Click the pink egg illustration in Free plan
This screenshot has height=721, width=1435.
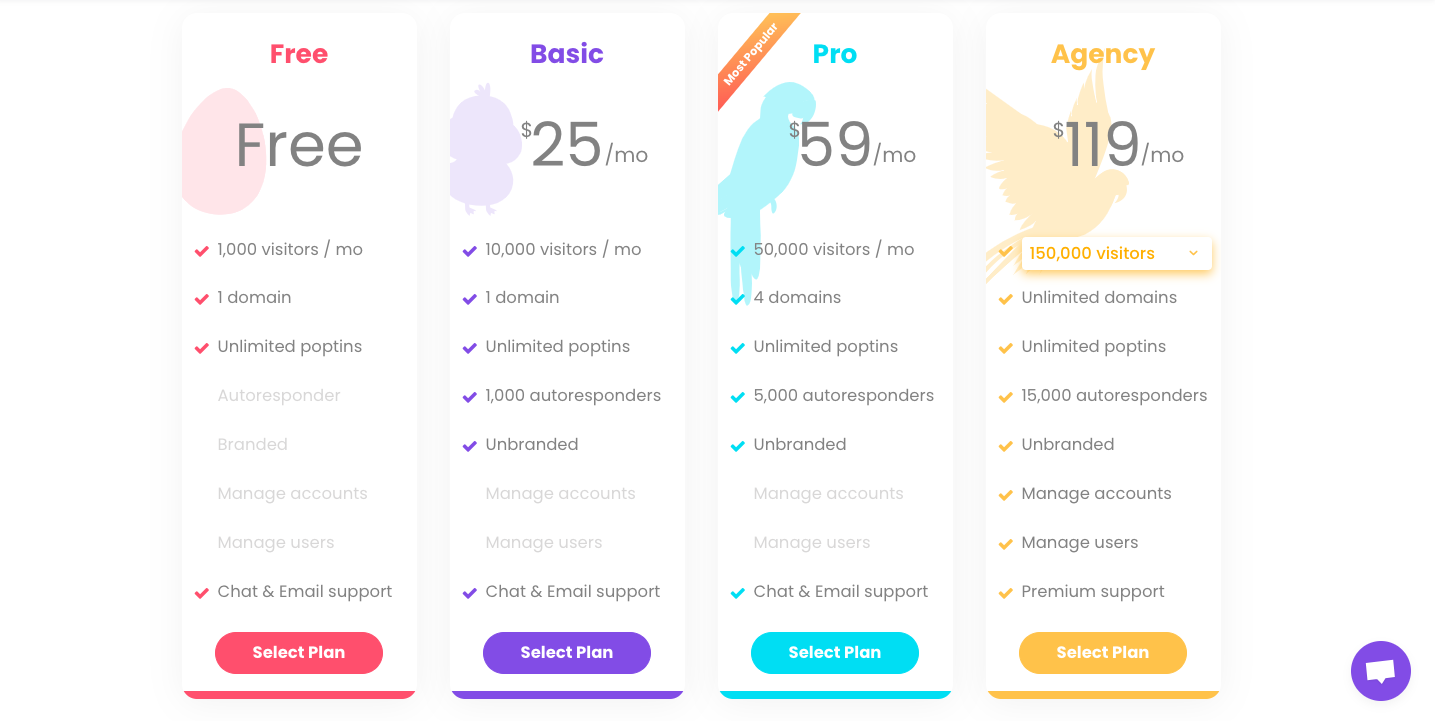[x=224, y=151]
